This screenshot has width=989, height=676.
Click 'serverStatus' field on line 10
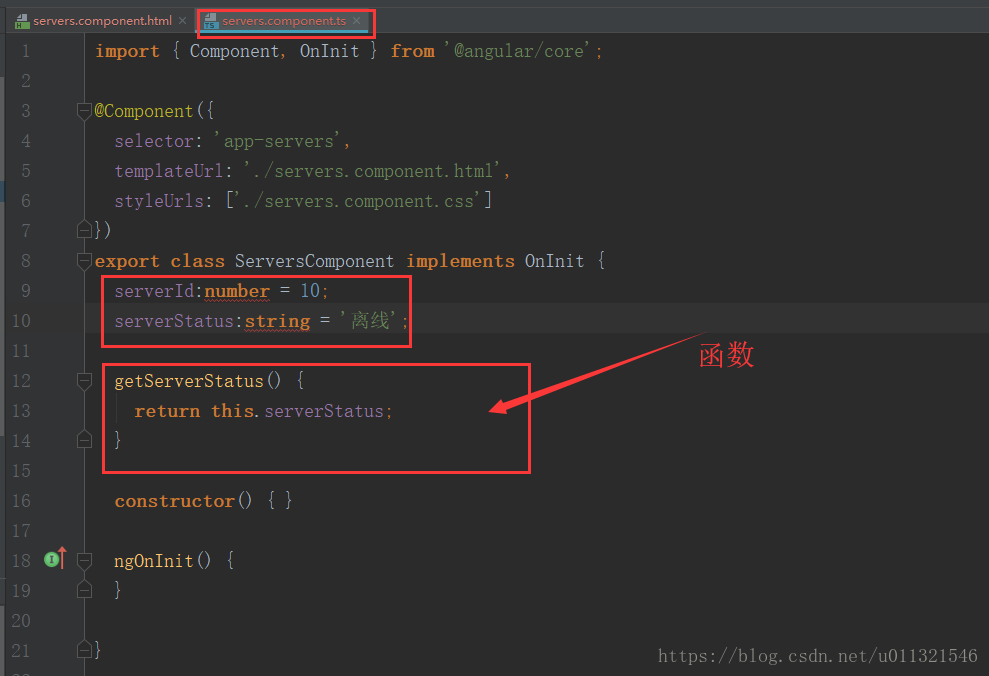pyautogui.click(x=174, y=321)
